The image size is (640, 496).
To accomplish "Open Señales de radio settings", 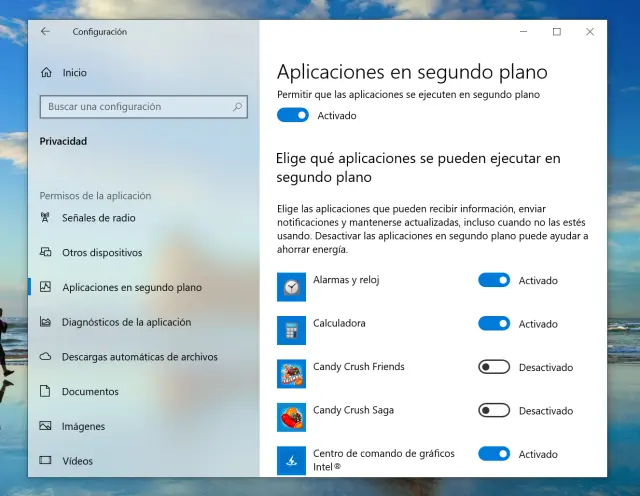I will pos(98,218).
